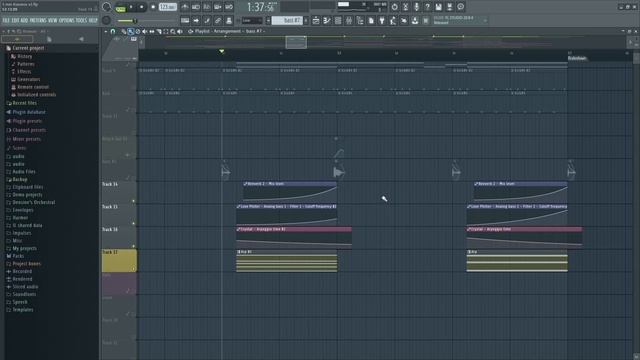640x360 pixels.
Task: Select the Slice tool in playlist
Action: [x=159, y=31]
